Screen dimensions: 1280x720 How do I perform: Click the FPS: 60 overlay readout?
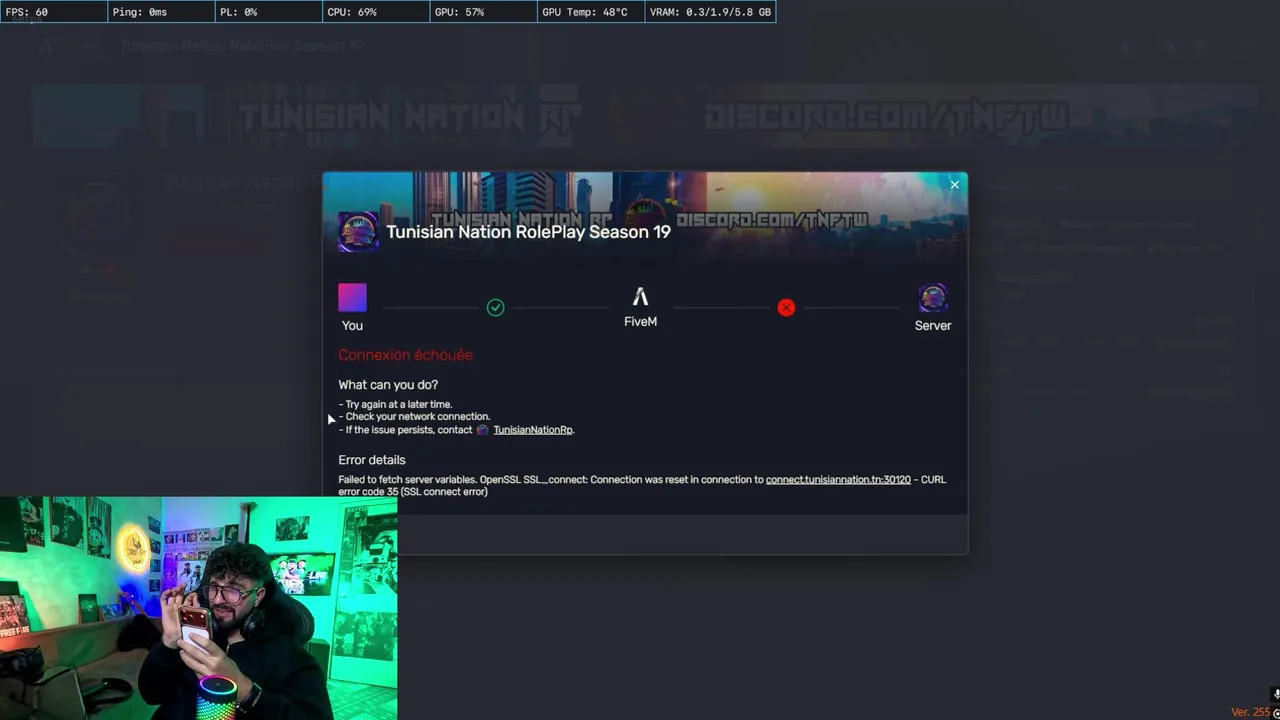[54, 12]
